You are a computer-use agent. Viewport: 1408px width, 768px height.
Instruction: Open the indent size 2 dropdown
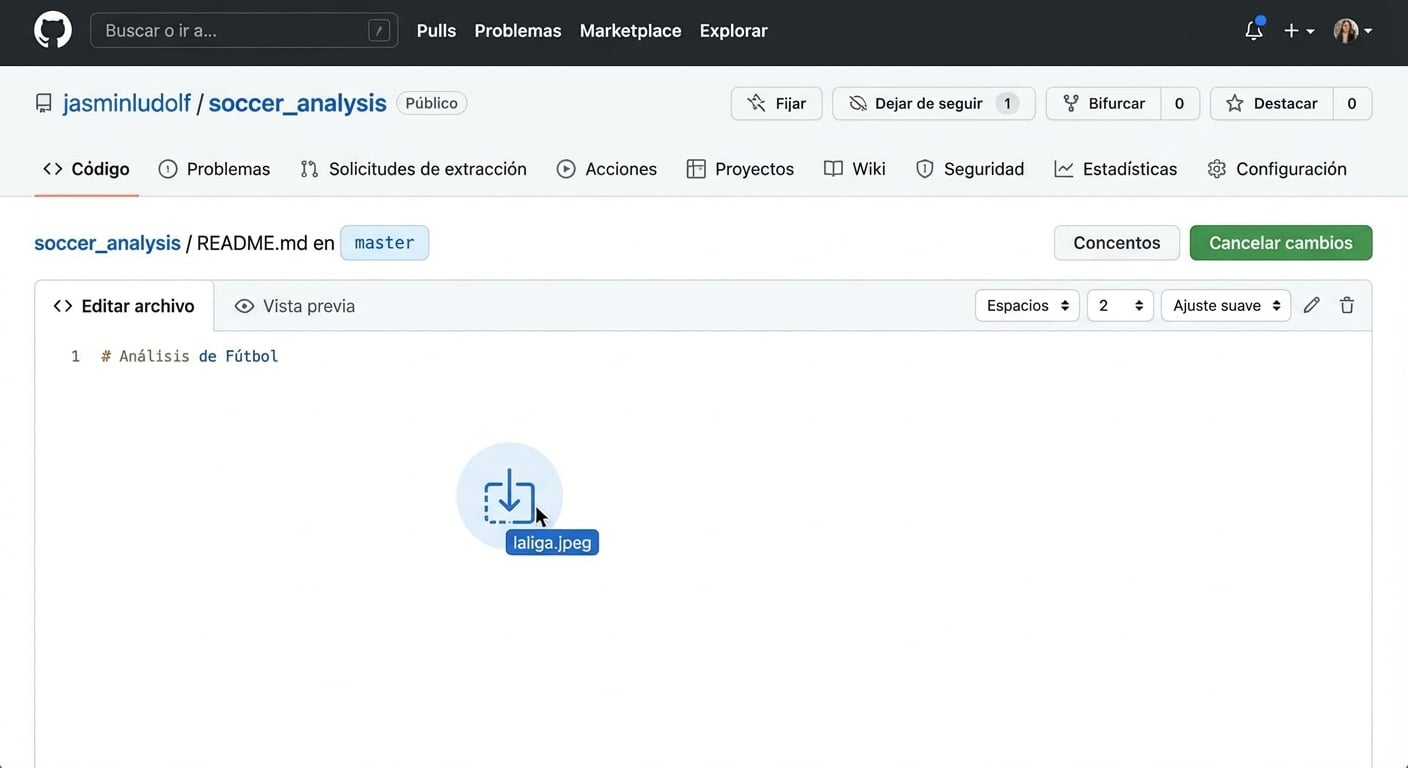coord(1120,305)
